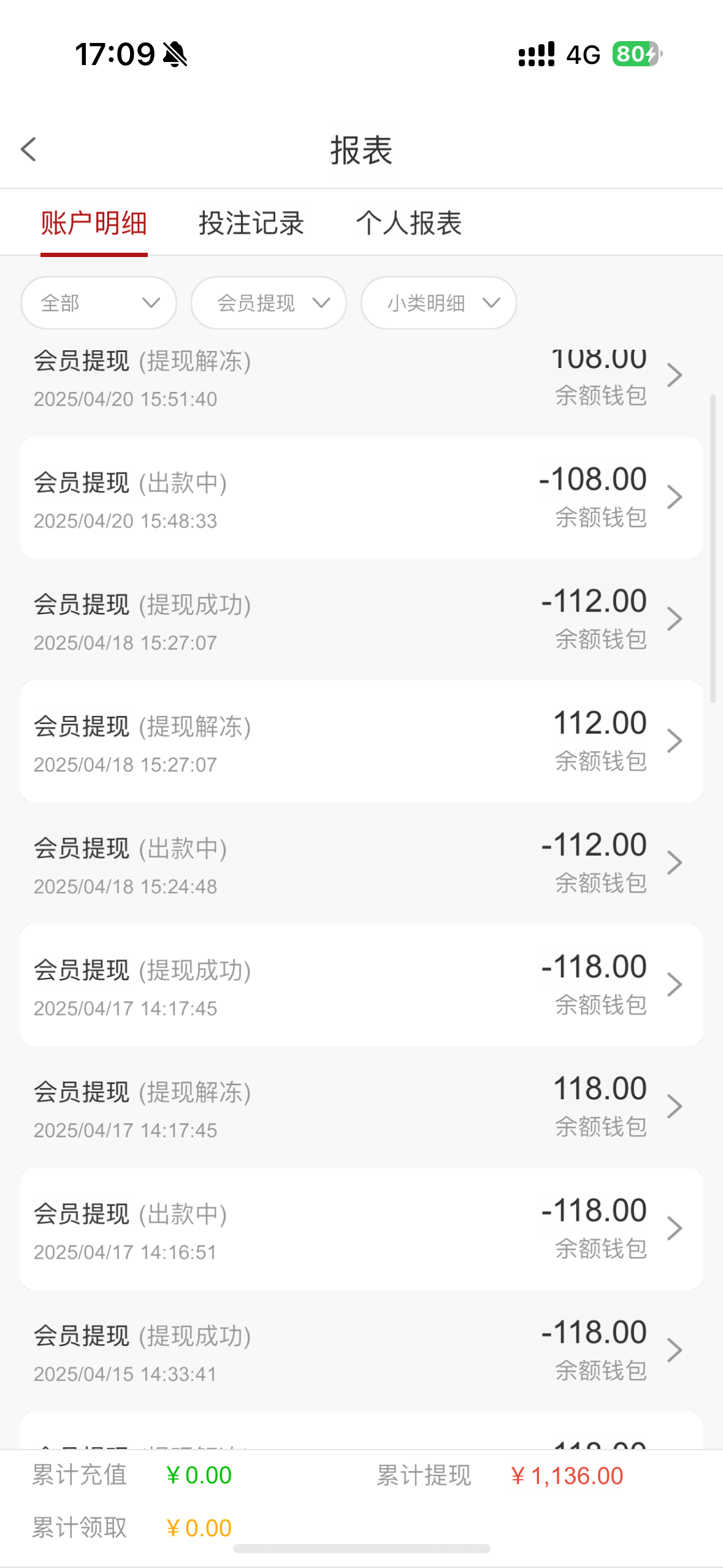Image resolution: width=723 pixels, height=1568 pixels.
Task: Click the list scrollbar on right edge
Action: point(713,548)
